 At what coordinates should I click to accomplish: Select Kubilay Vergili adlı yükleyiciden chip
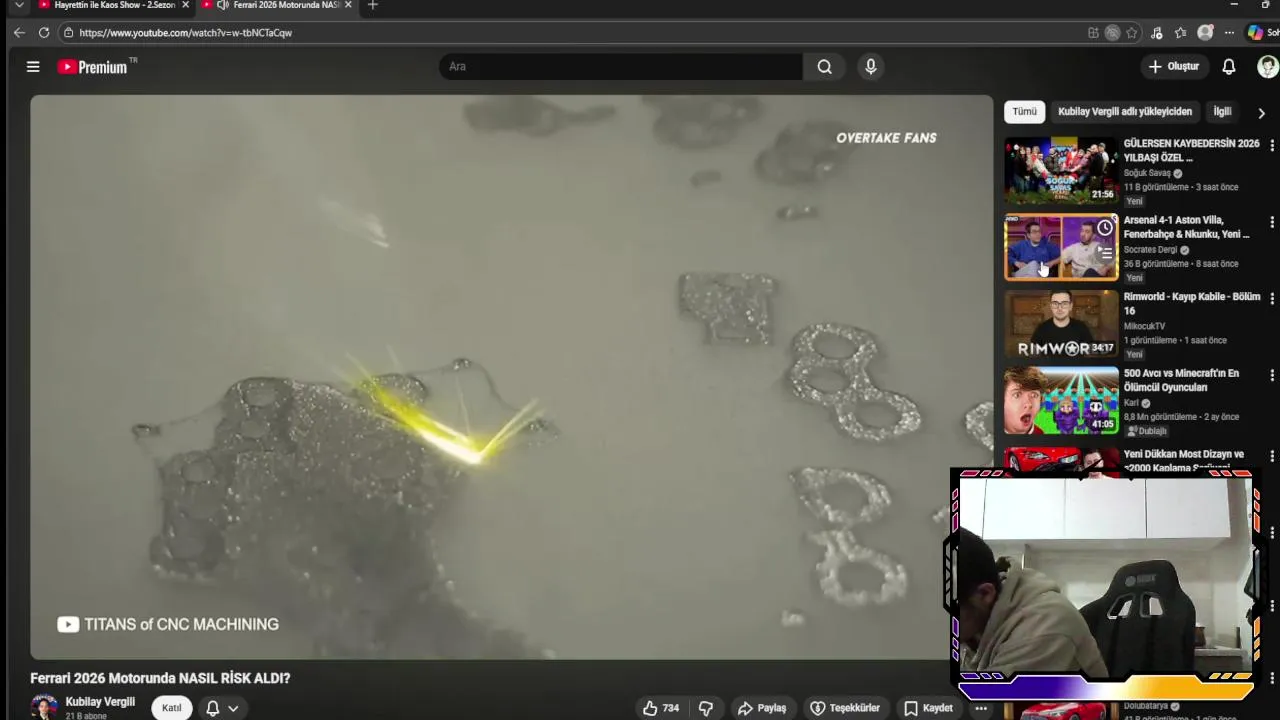click(1125, 112)
